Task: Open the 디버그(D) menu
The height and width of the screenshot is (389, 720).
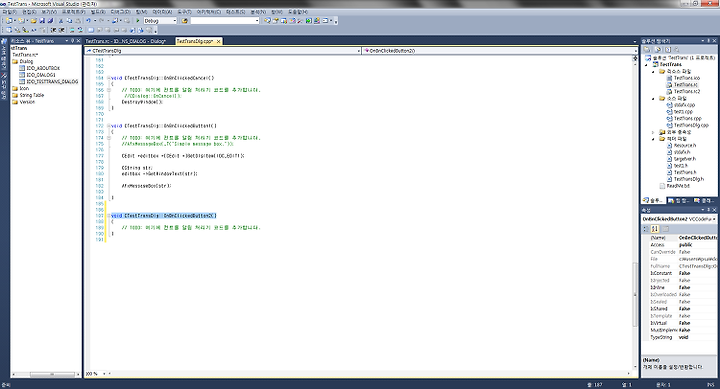Action: (121, 12)
